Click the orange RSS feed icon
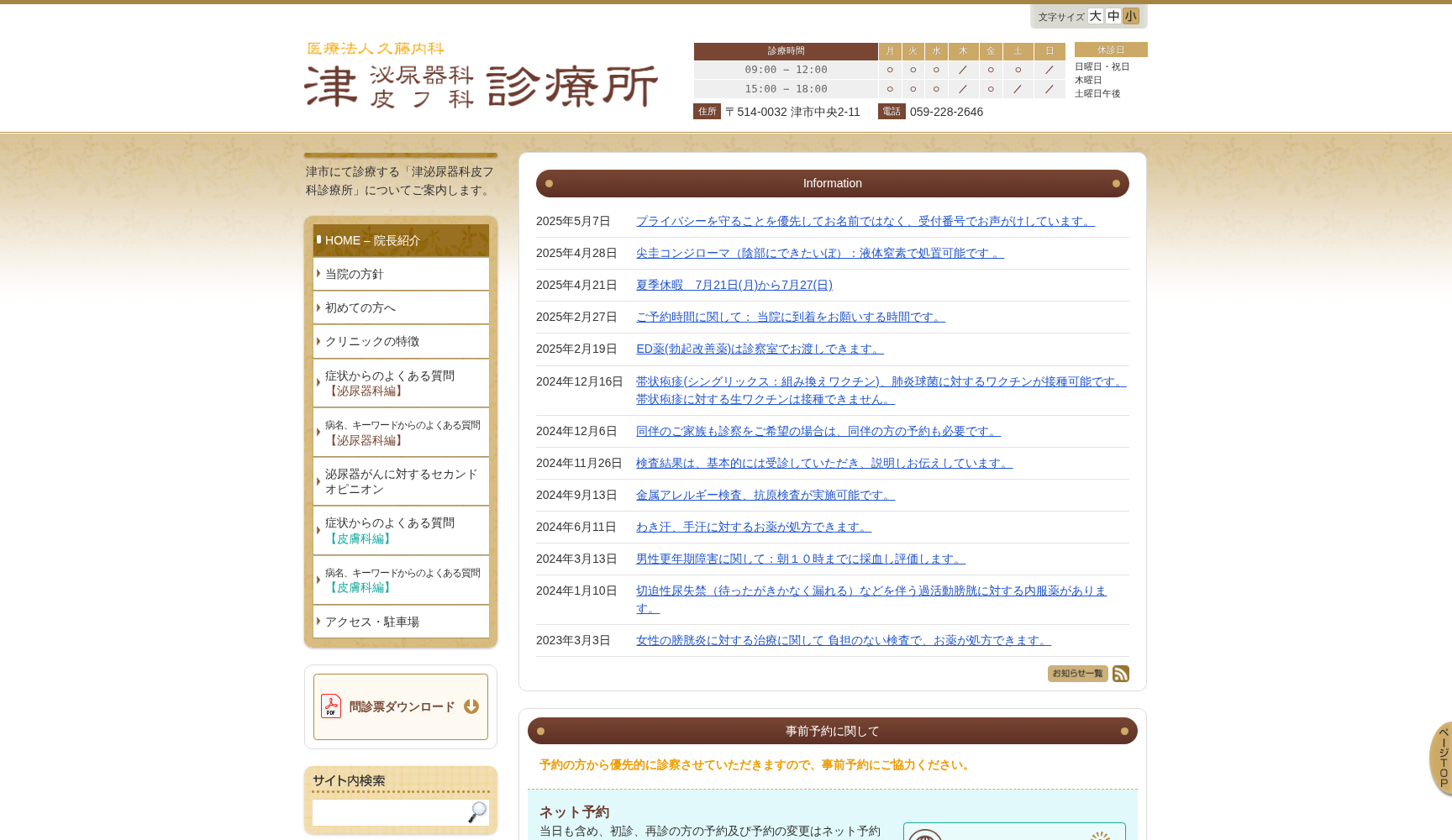The image size is (1452, 840). click(x=1120, y=673)
